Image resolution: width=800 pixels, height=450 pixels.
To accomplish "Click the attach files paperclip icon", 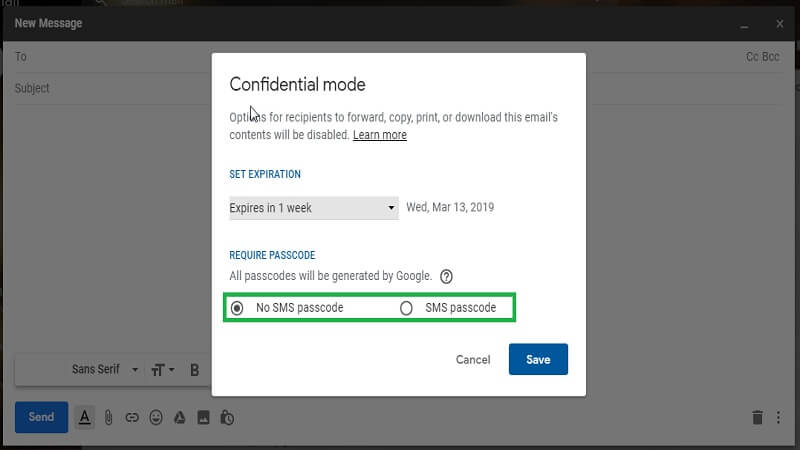I will 108,417.
